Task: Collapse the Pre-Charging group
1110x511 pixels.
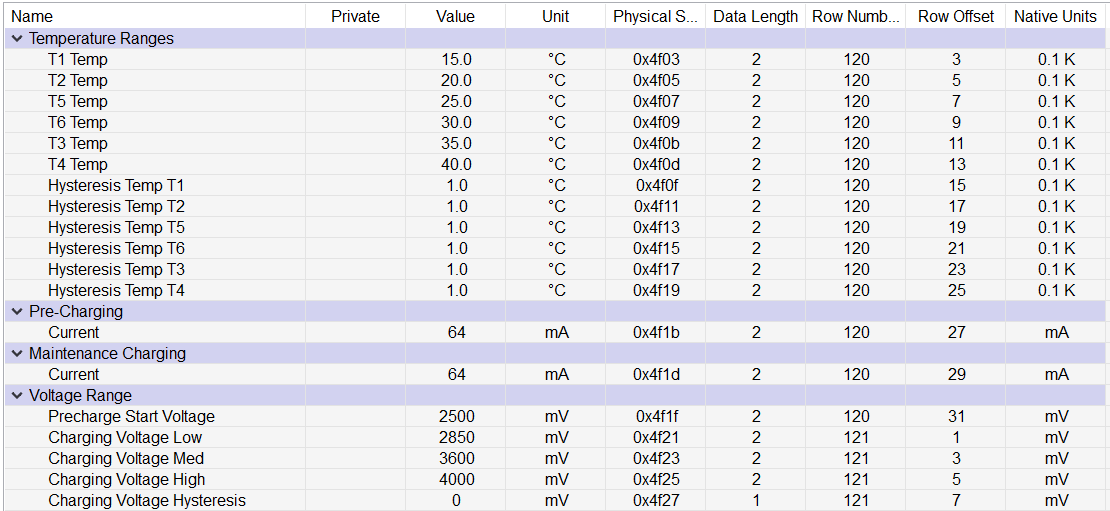Action: 17,312
